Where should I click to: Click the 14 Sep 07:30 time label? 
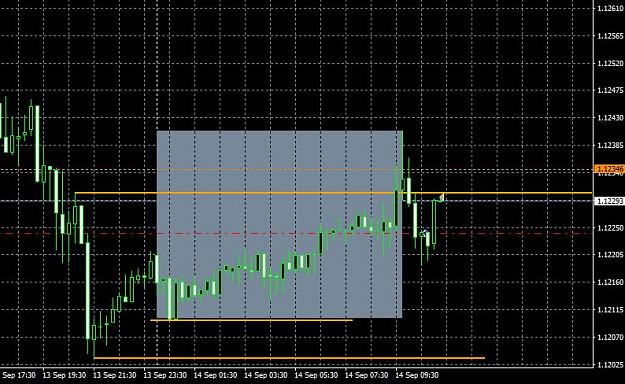pyautogui.click(x=366, y=375)
